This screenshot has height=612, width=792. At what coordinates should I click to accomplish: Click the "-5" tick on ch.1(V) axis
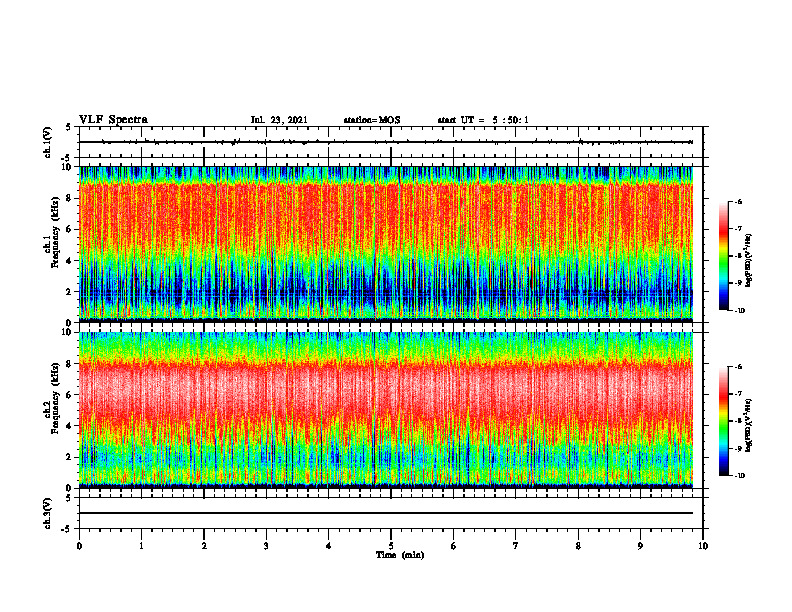[67, 158]
